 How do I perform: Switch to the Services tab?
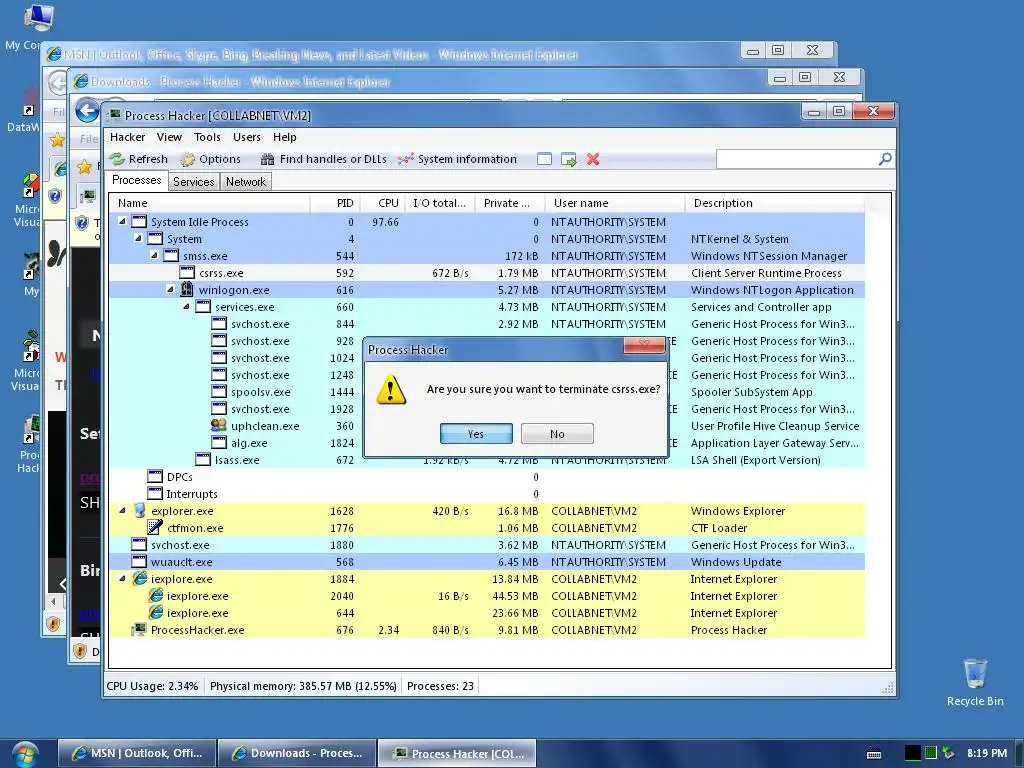(193, 182)
